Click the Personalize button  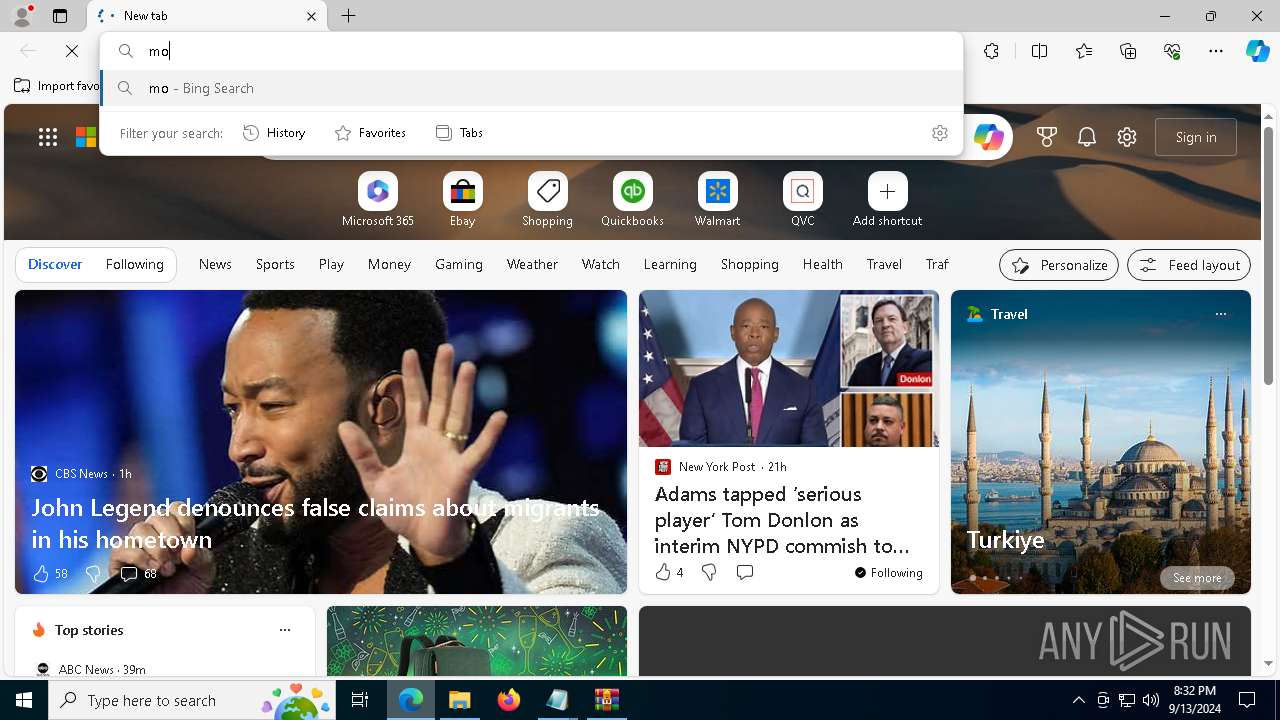click(1059, 265)
